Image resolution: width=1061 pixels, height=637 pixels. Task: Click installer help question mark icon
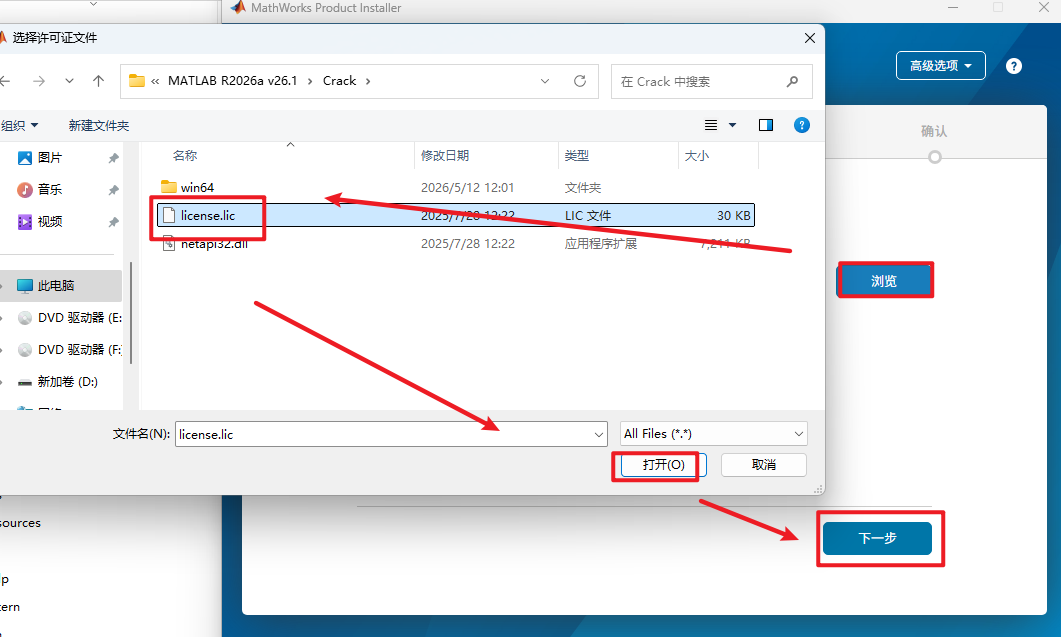tap(1014, 66)
